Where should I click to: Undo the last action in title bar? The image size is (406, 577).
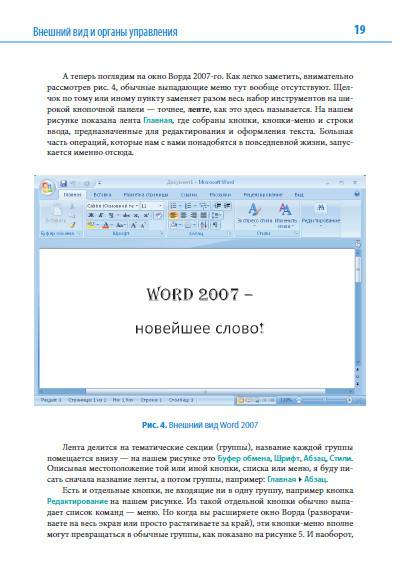coord(73,183)
